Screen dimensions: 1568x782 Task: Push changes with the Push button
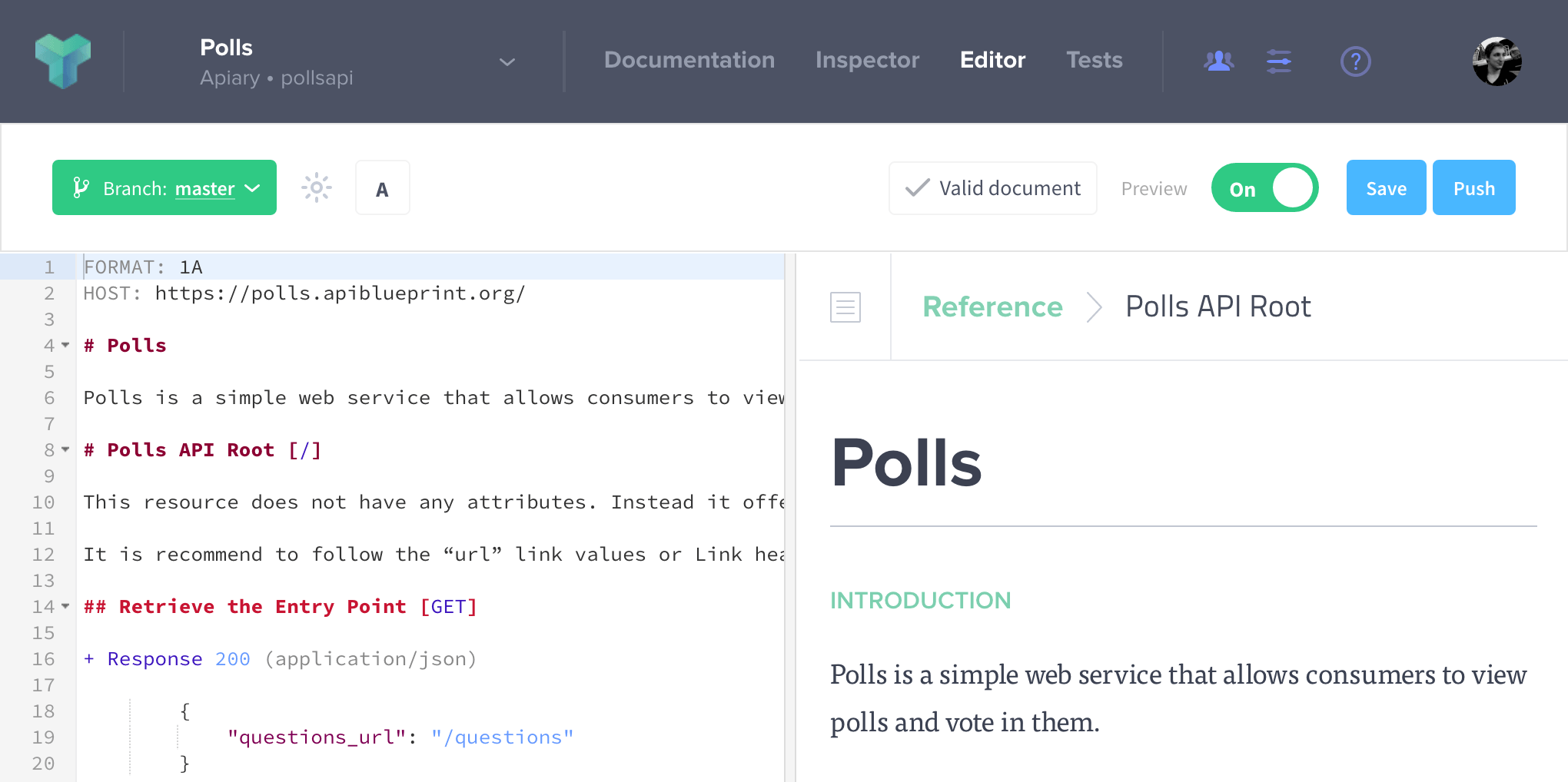pyautogui.click(x=1473, y=187)
